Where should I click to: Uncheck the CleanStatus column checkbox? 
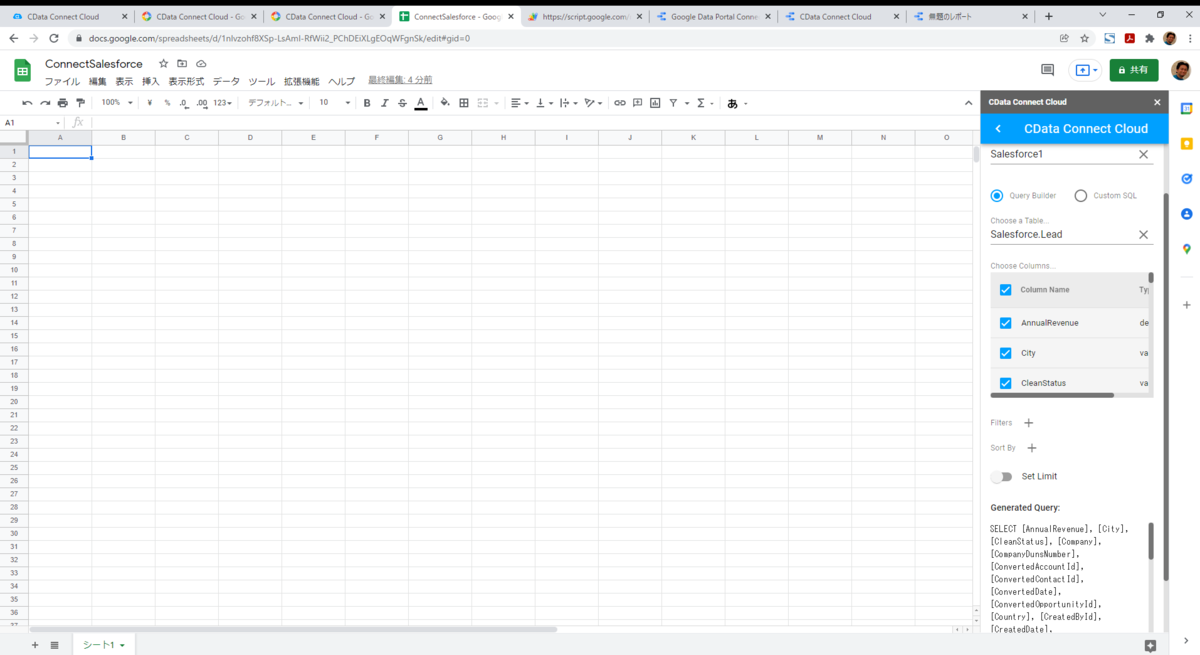click(x=1005, y=383)
